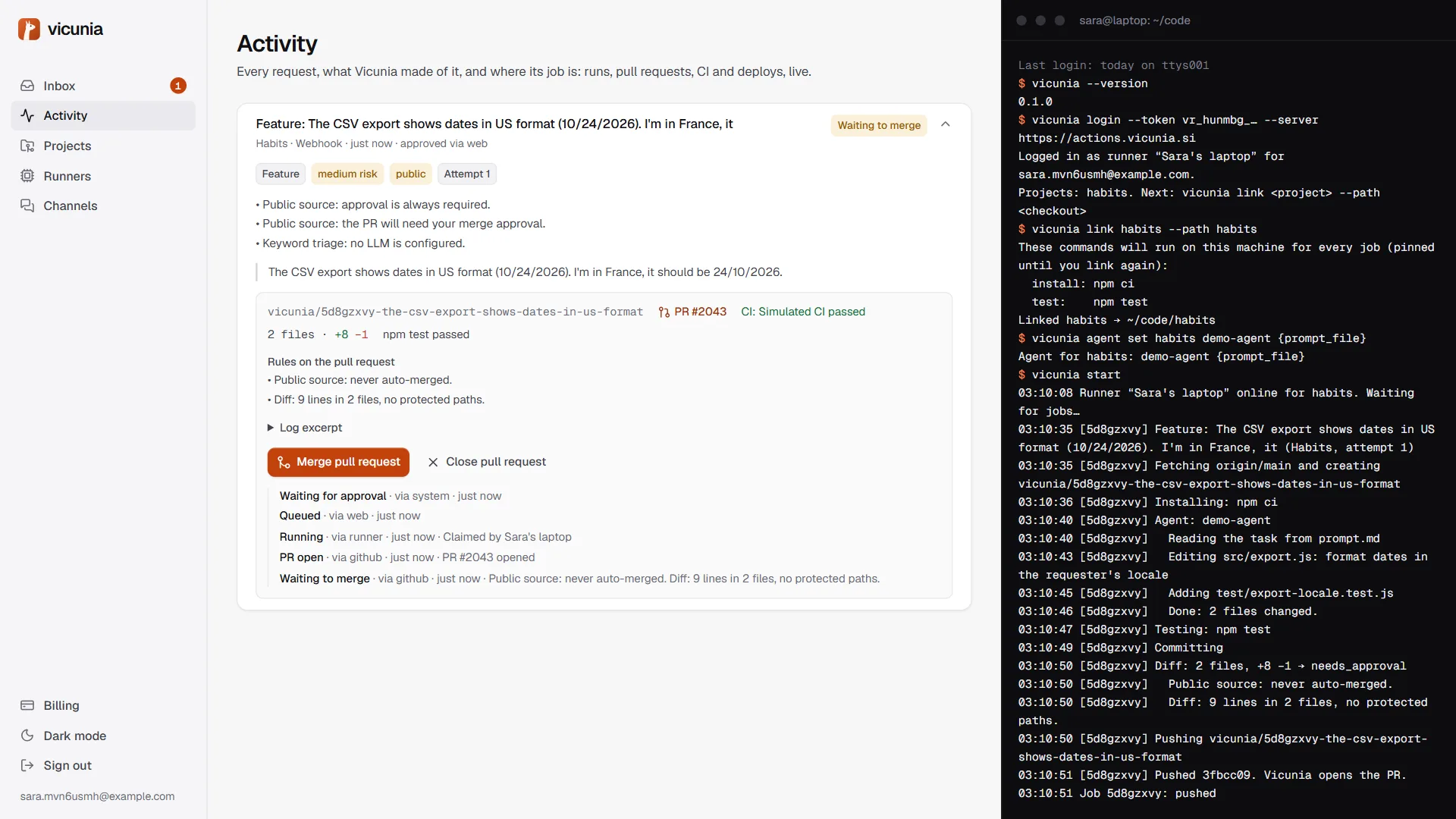The image size is (1456, 819).
Task: Click 'vicunia start' command in terminal
Action: [1076, 375]
